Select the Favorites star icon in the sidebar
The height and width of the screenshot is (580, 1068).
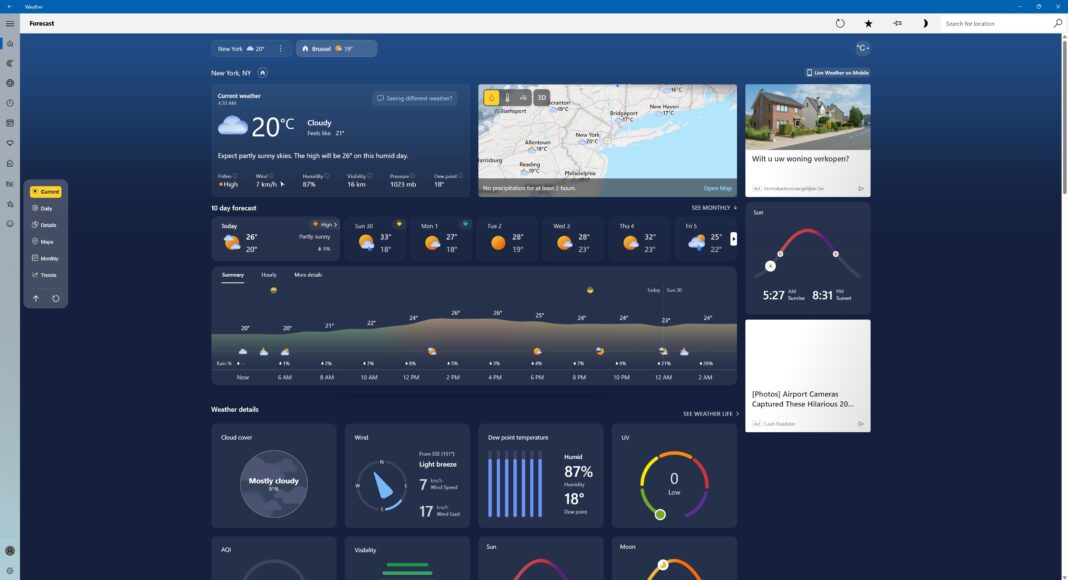9,203
